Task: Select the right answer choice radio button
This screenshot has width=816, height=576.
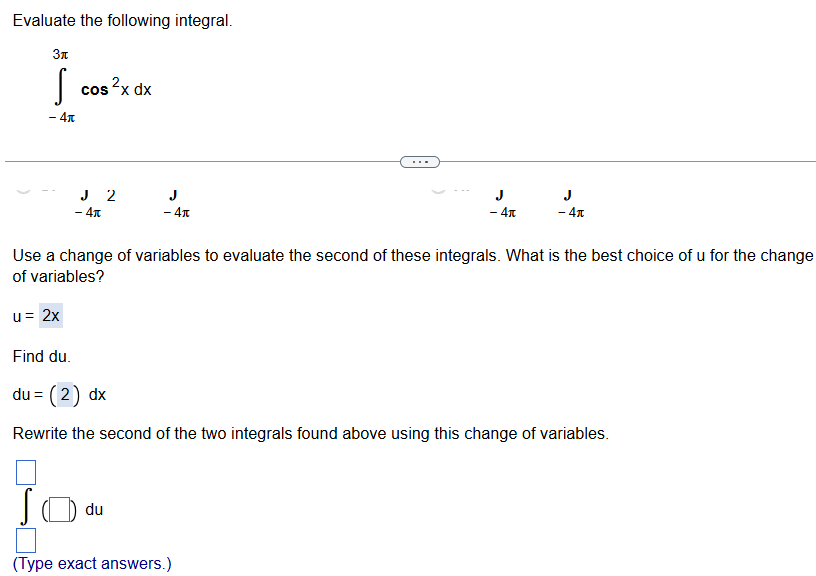Action: (438, 190)
